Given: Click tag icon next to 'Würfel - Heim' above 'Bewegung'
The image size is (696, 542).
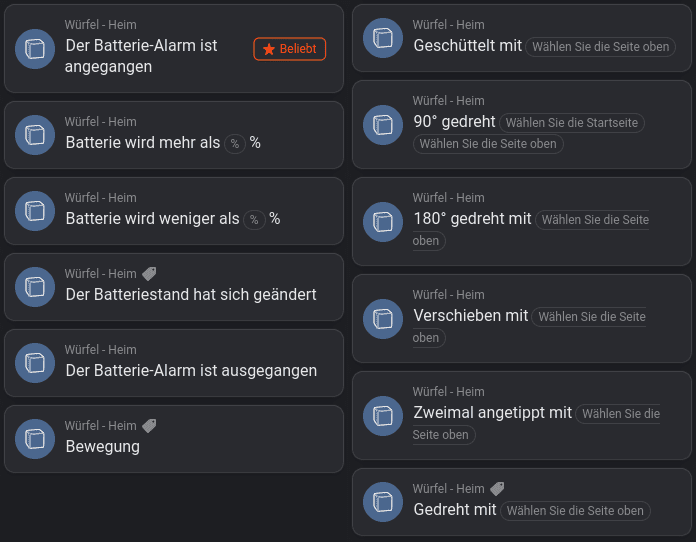Looking at the screenshot, I should tap(149, 426).
